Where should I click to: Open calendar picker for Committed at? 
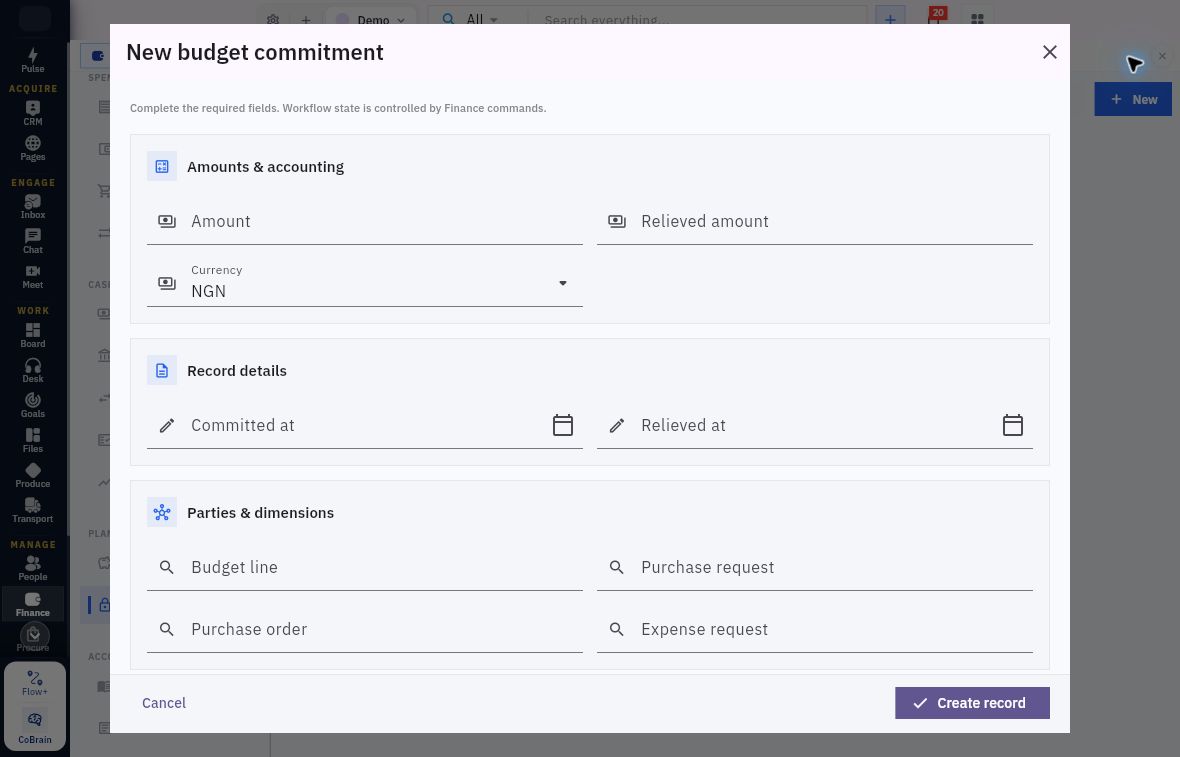563,425
